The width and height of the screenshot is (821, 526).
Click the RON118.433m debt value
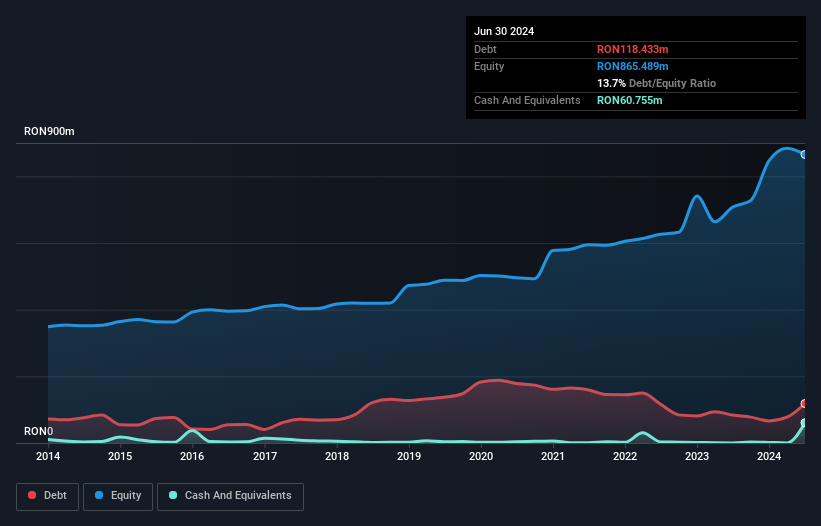click(633, 49)
